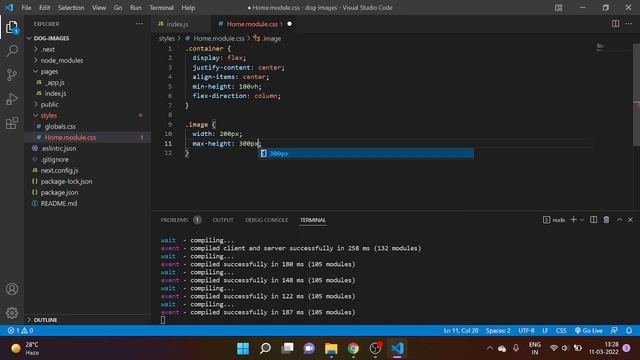Open Google Chrome from taskbar
The width and height of the screenshot is (640, 360).
(x=353, y=348)
